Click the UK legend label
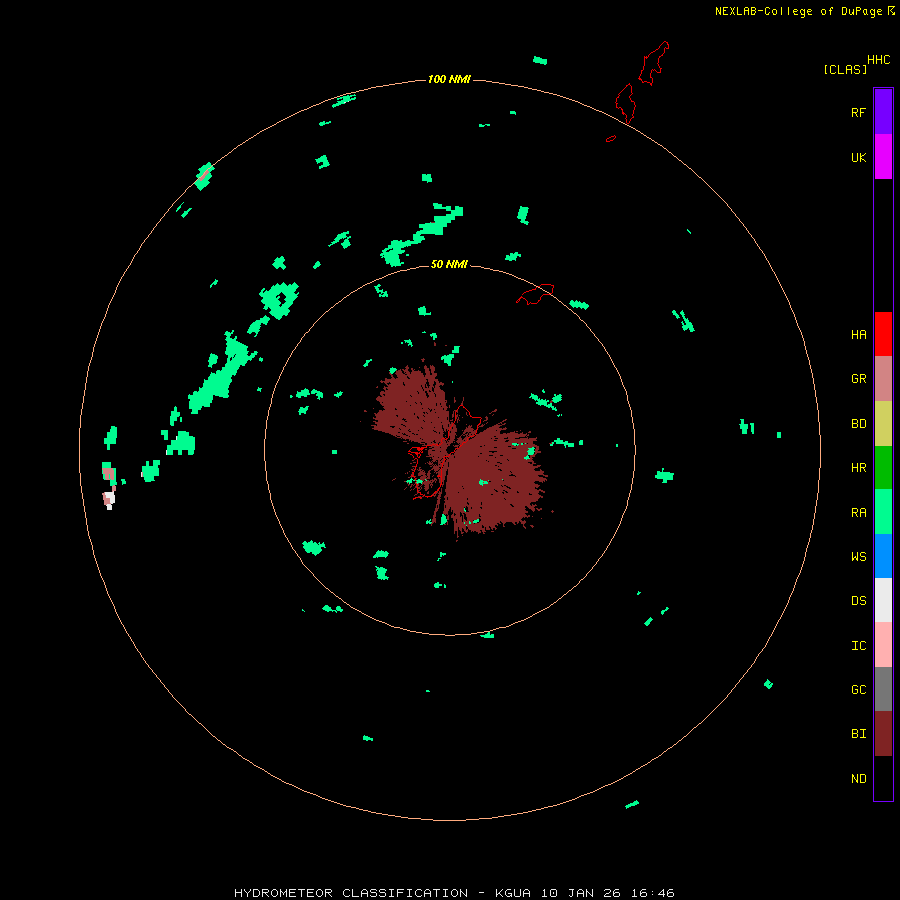The width and height of the screenshot is (900, 900). click(x=858, y=157)
